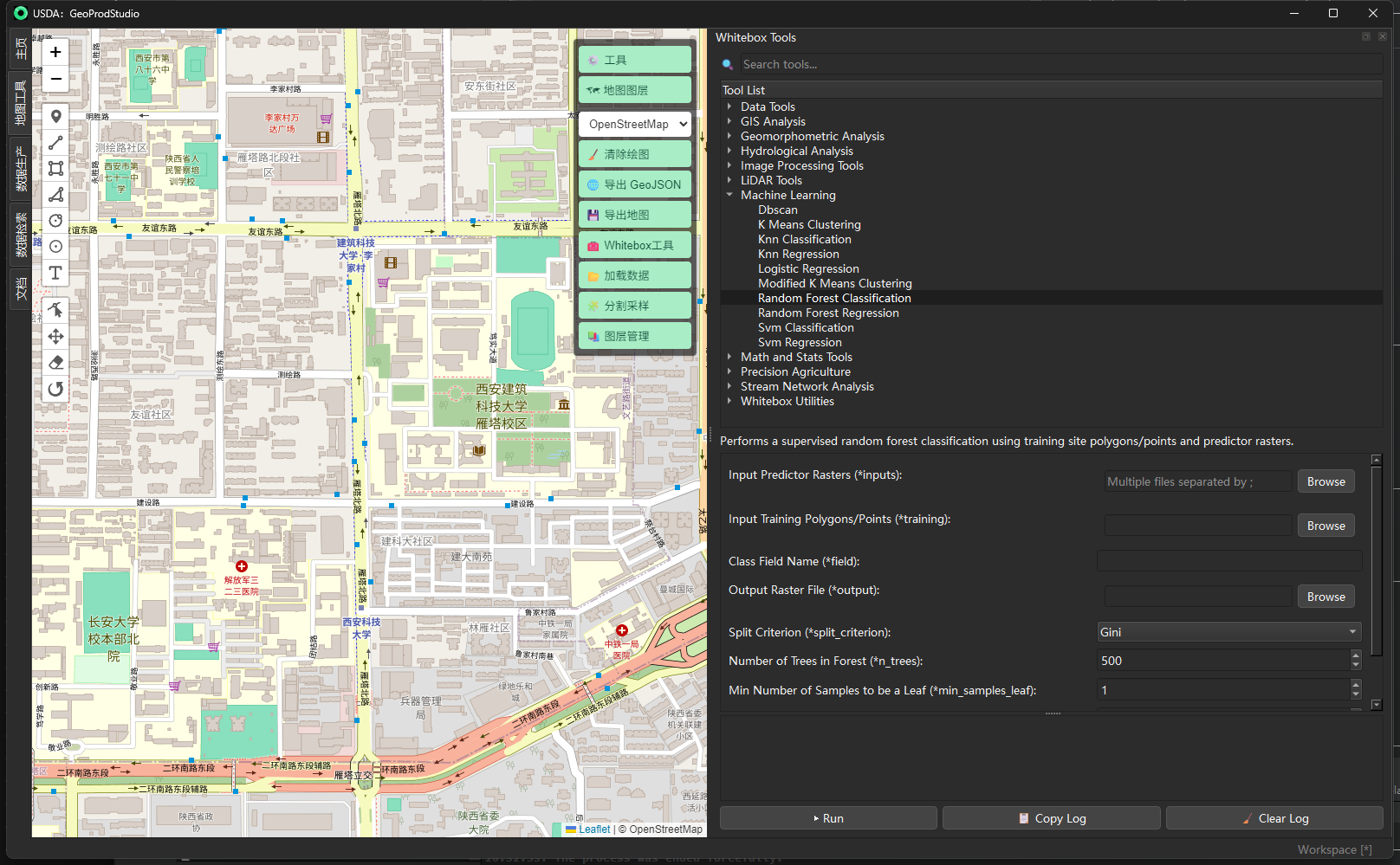Click the rotate tool in map toolbar
This screenshot has height=865, width=1400.
coord(55,389)
